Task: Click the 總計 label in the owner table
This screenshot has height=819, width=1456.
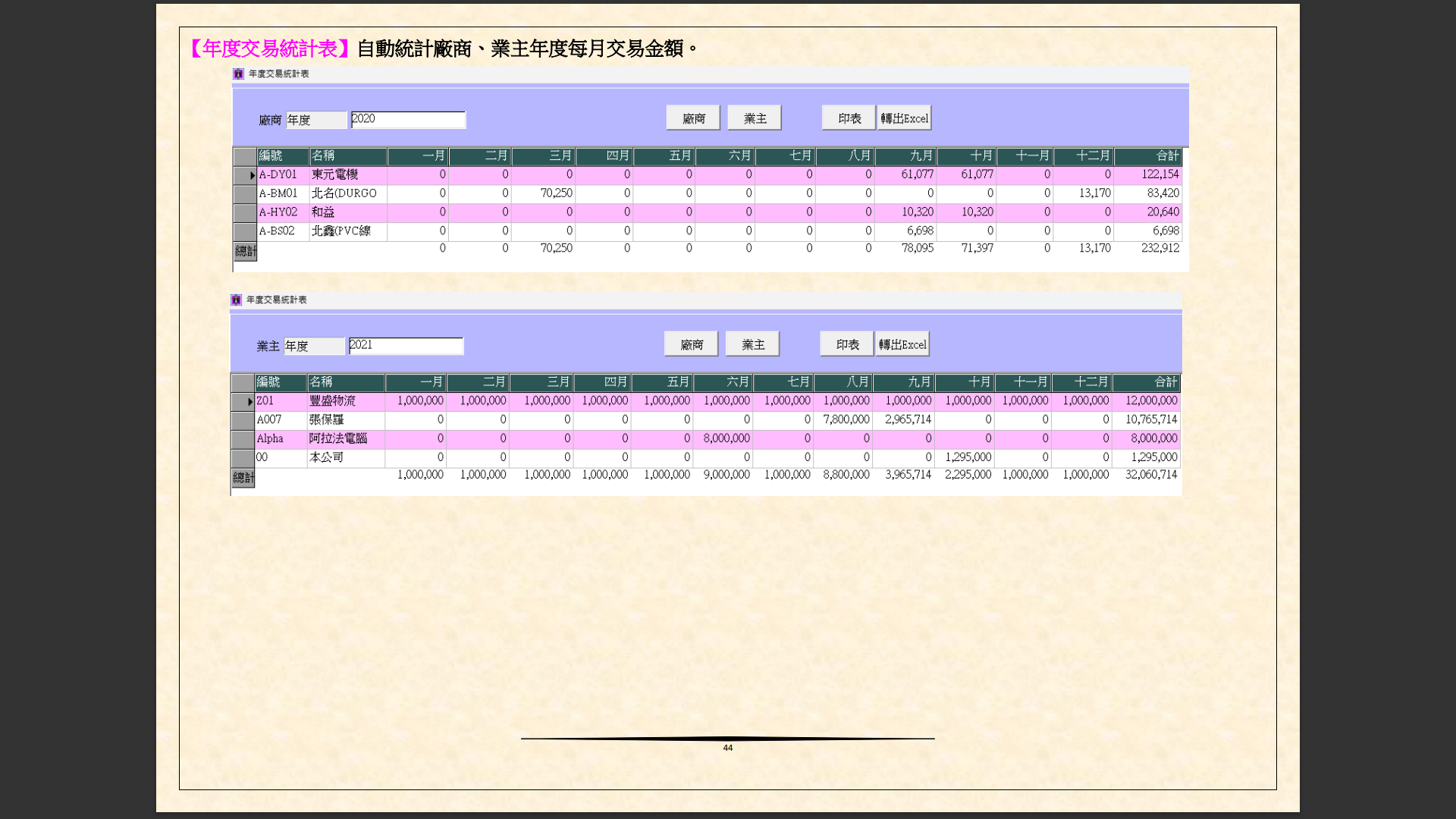Action: pos(243,478)
